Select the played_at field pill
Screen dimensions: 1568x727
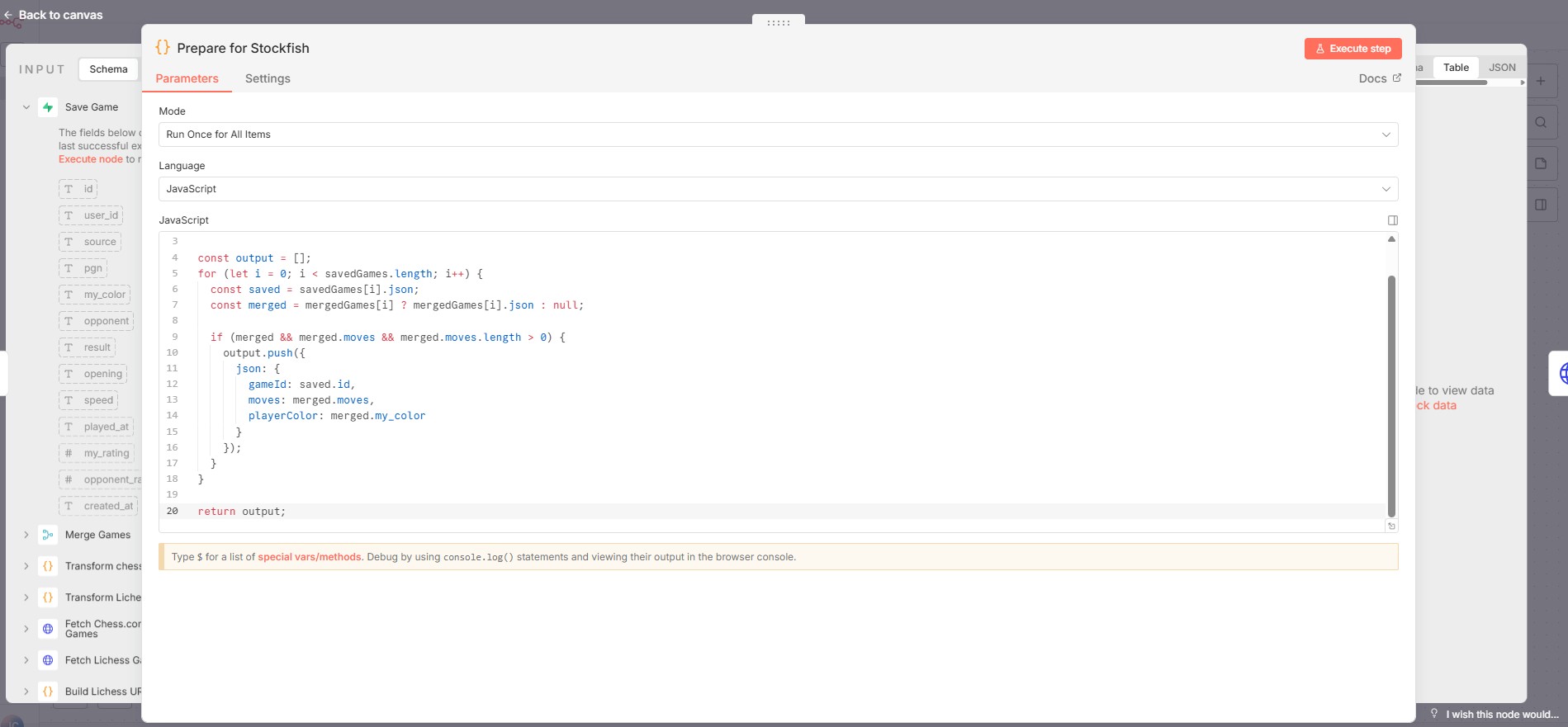[x=96, y=427]
